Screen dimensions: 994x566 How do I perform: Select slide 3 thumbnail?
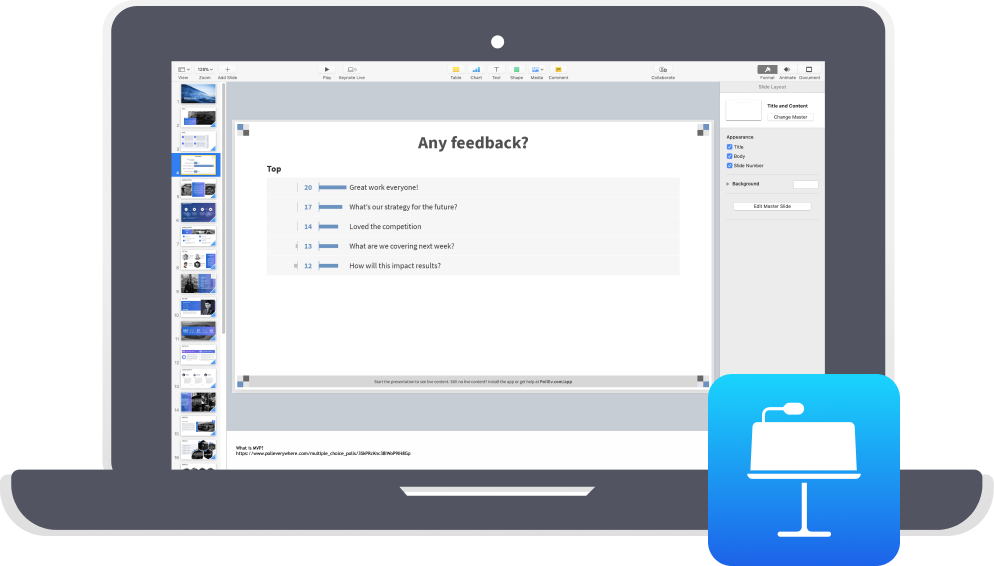tap(198, 141)
